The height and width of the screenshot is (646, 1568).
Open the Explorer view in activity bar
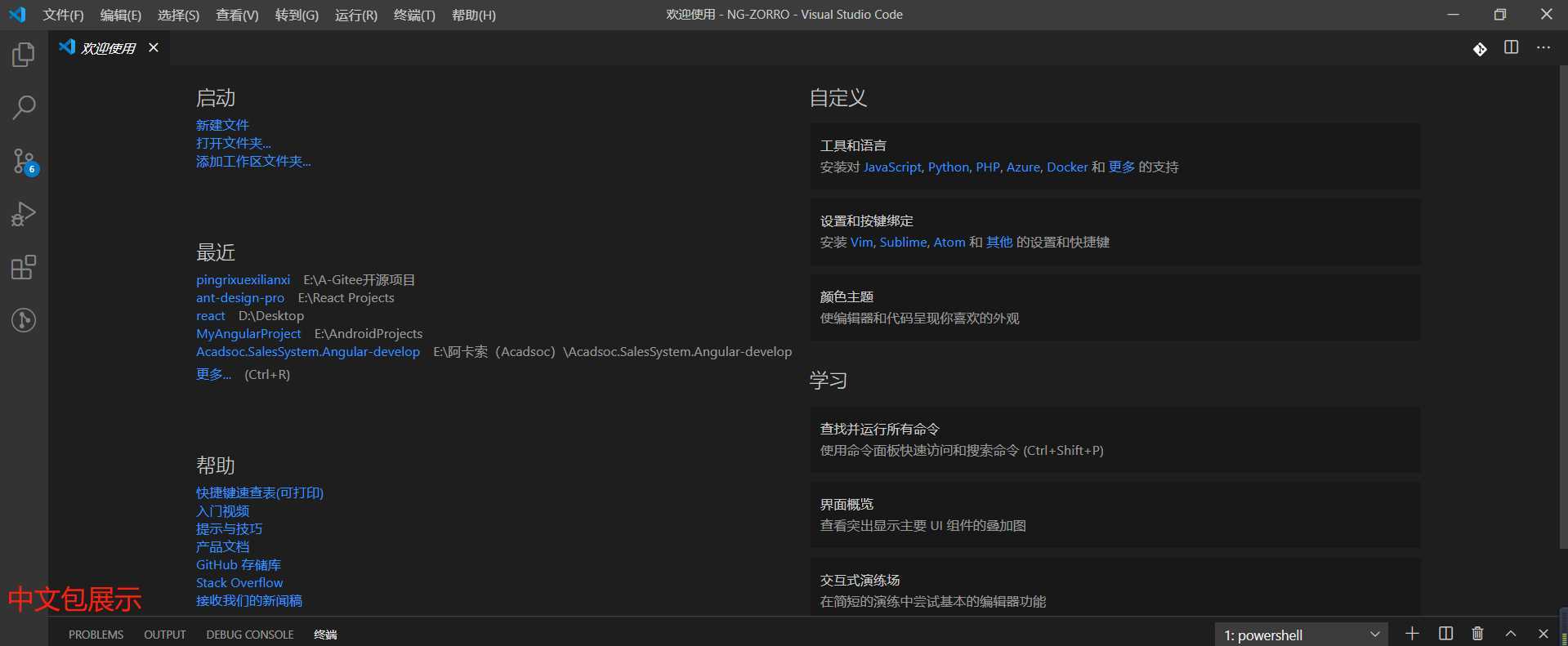(24, 55)
